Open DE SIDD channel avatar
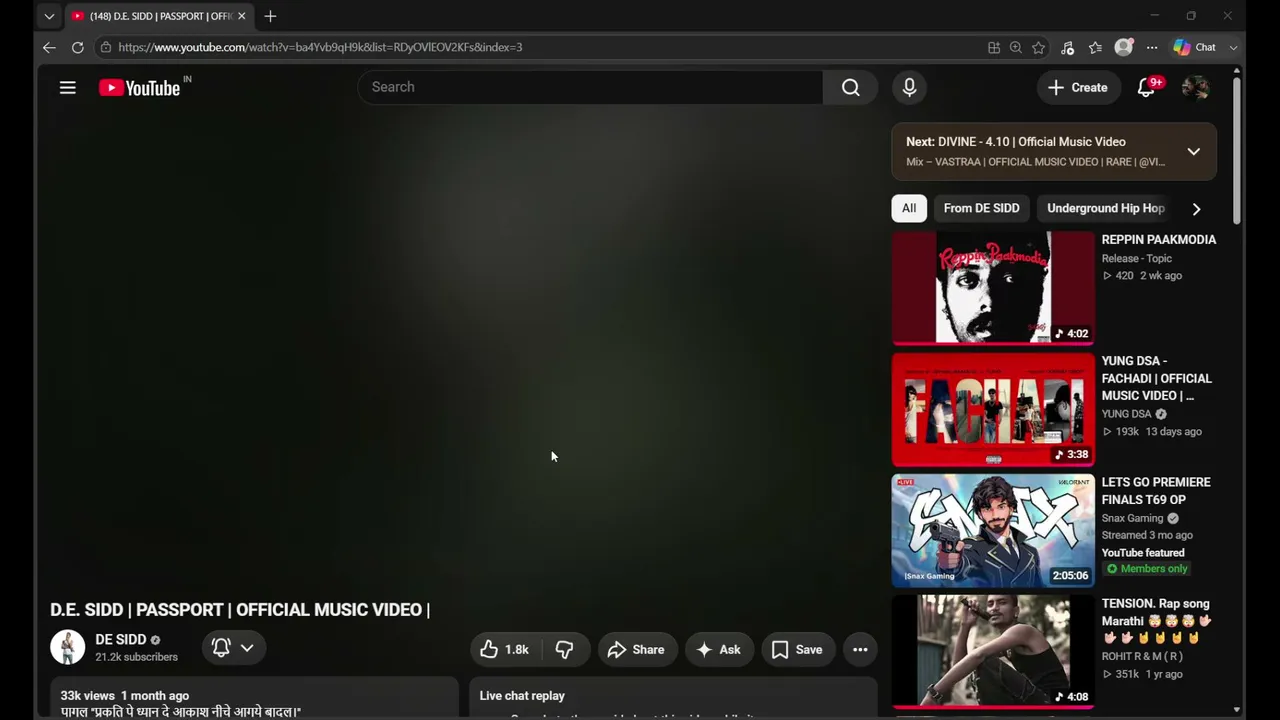Screen dimensions: 1280x720 [68, 647]
